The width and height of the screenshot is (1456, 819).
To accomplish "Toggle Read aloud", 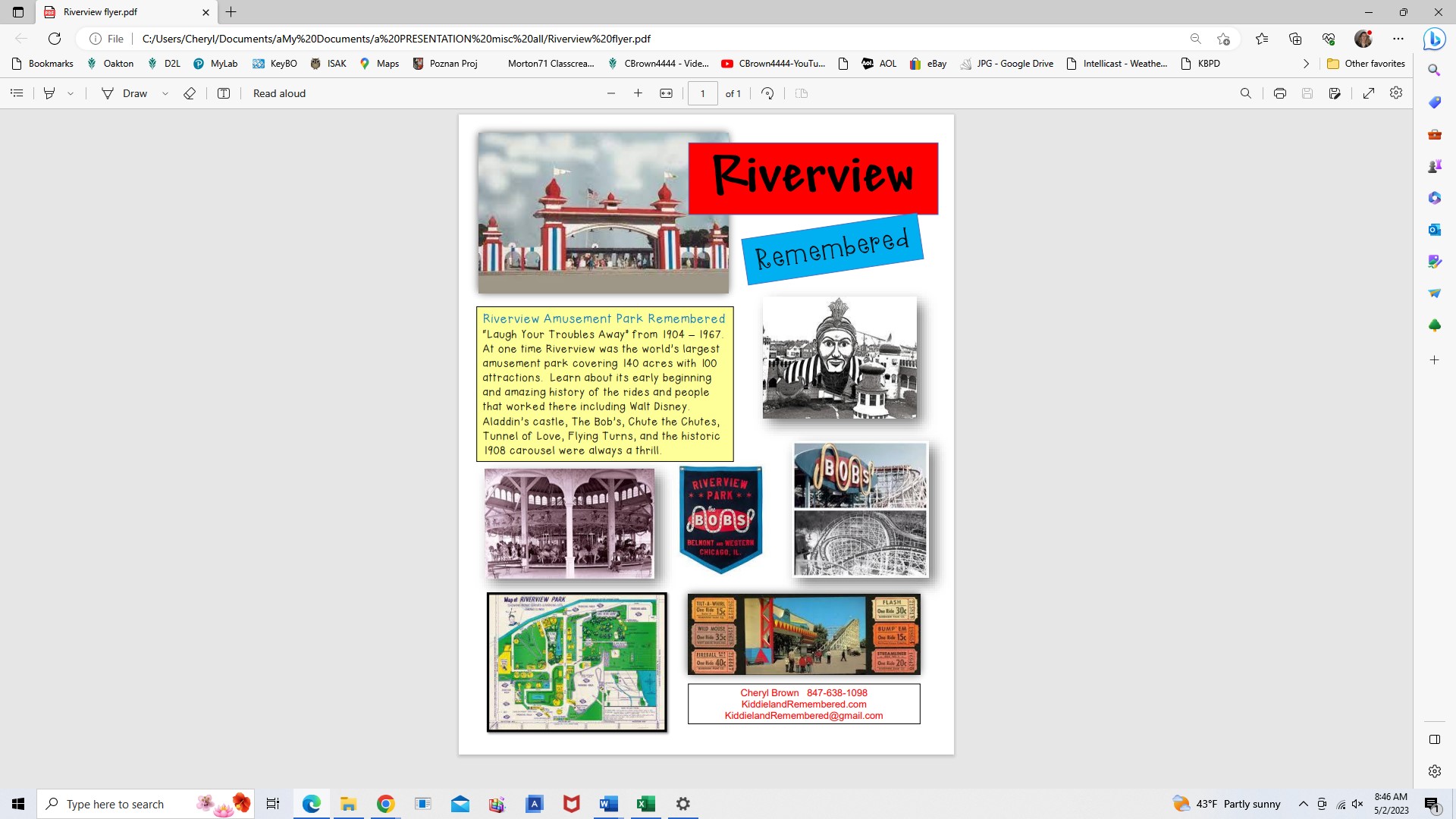I will click(x=279, y=93).
